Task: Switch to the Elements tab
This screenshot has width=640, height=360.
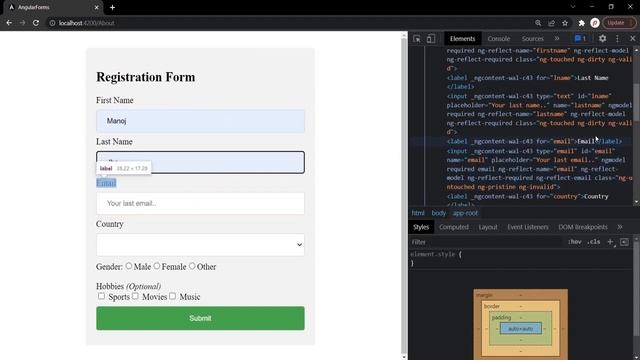Action: point(462,39)
